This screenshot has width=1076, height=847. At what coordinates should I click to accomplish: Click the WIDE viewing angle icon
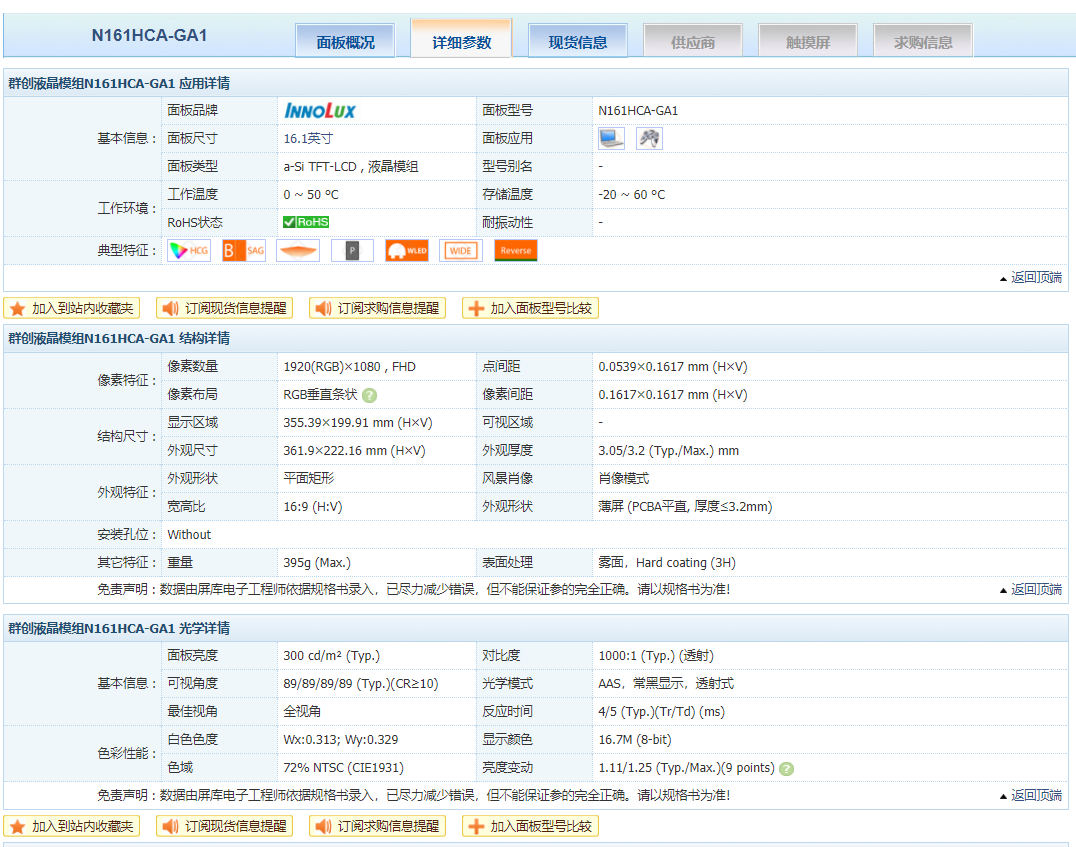click(460, 250)
